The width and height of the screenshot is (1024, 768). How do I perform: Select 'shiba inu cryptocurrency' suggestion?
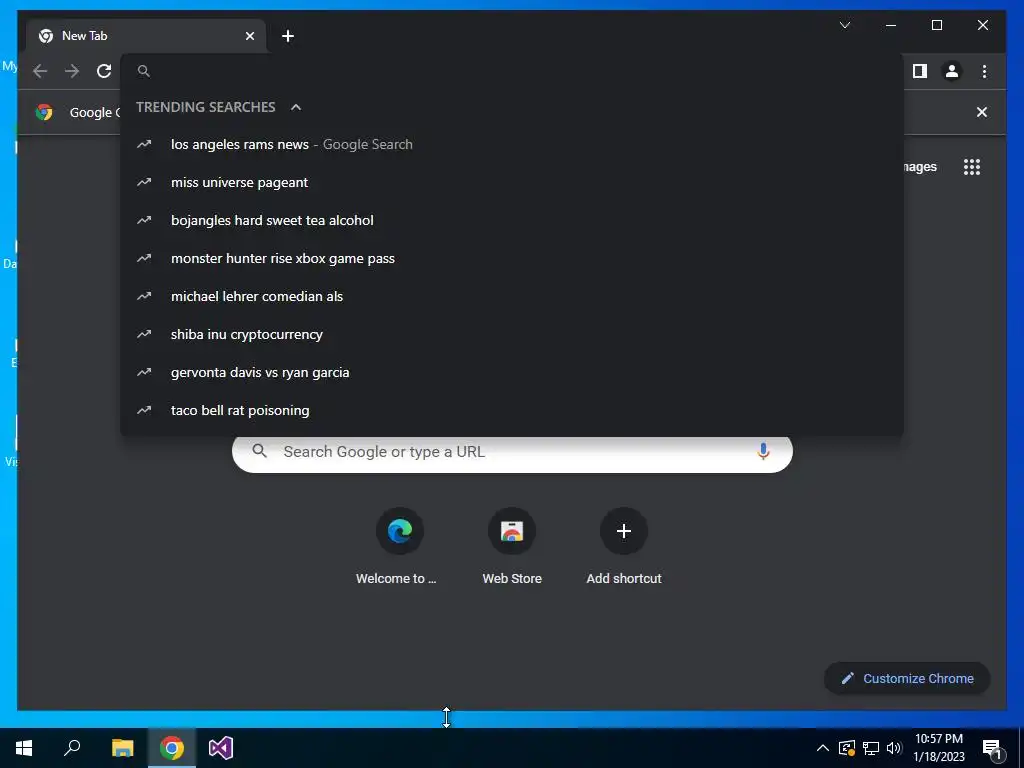click(512, 334)
